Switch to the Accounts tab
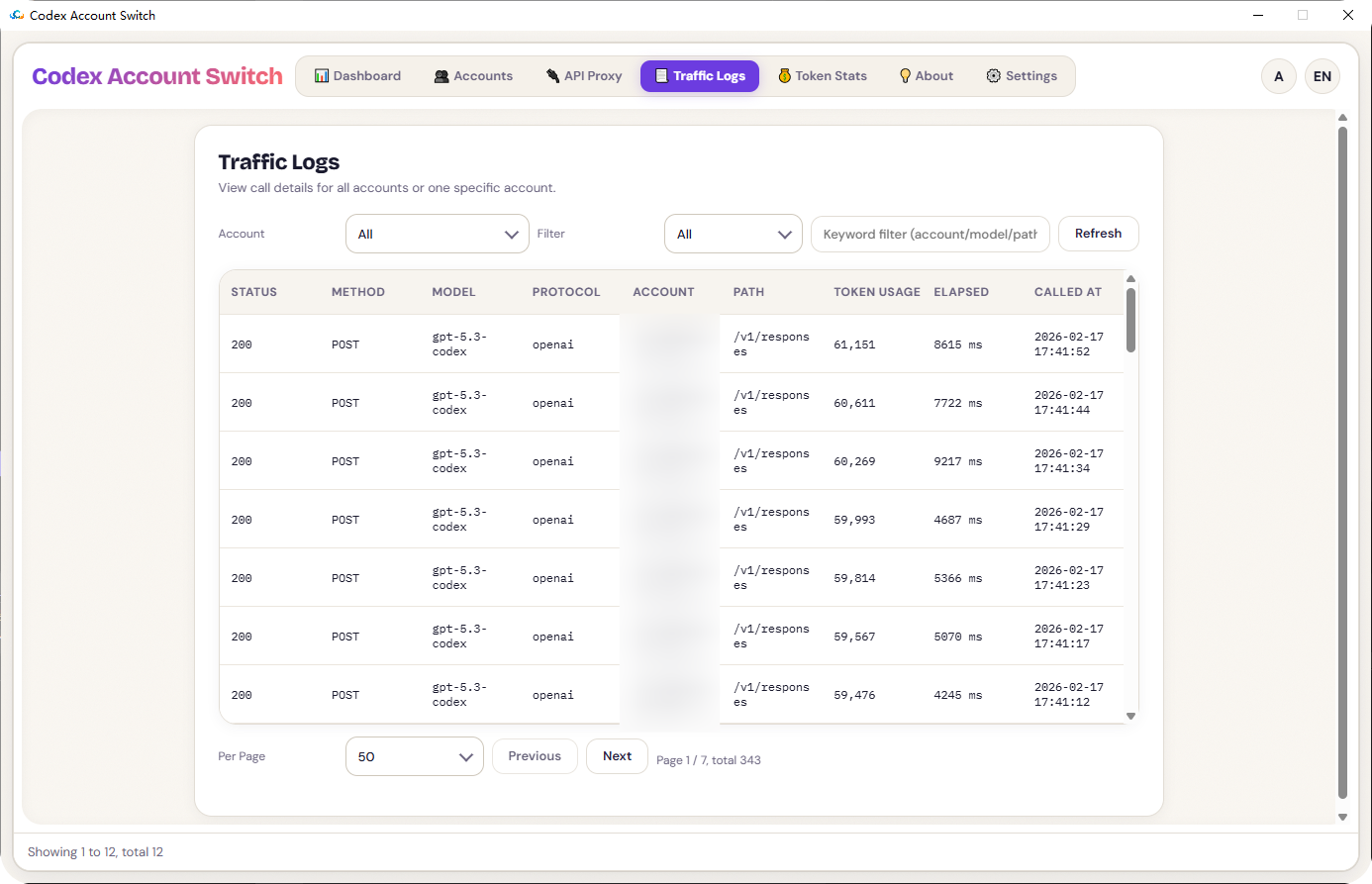1372x884 pixels. point(473,75)
